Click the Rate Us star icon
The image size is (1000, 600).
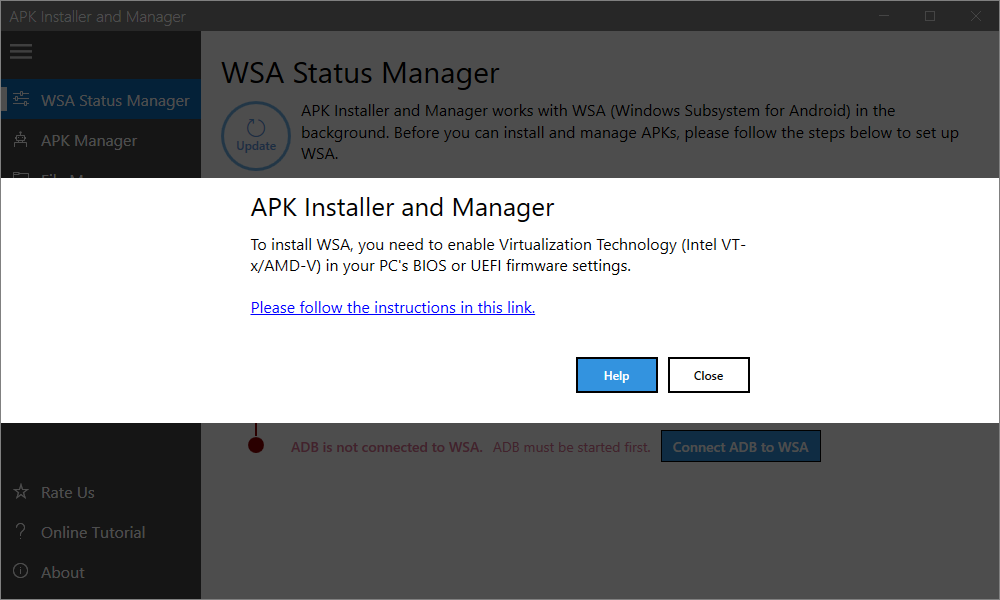[x=21, y=492]
